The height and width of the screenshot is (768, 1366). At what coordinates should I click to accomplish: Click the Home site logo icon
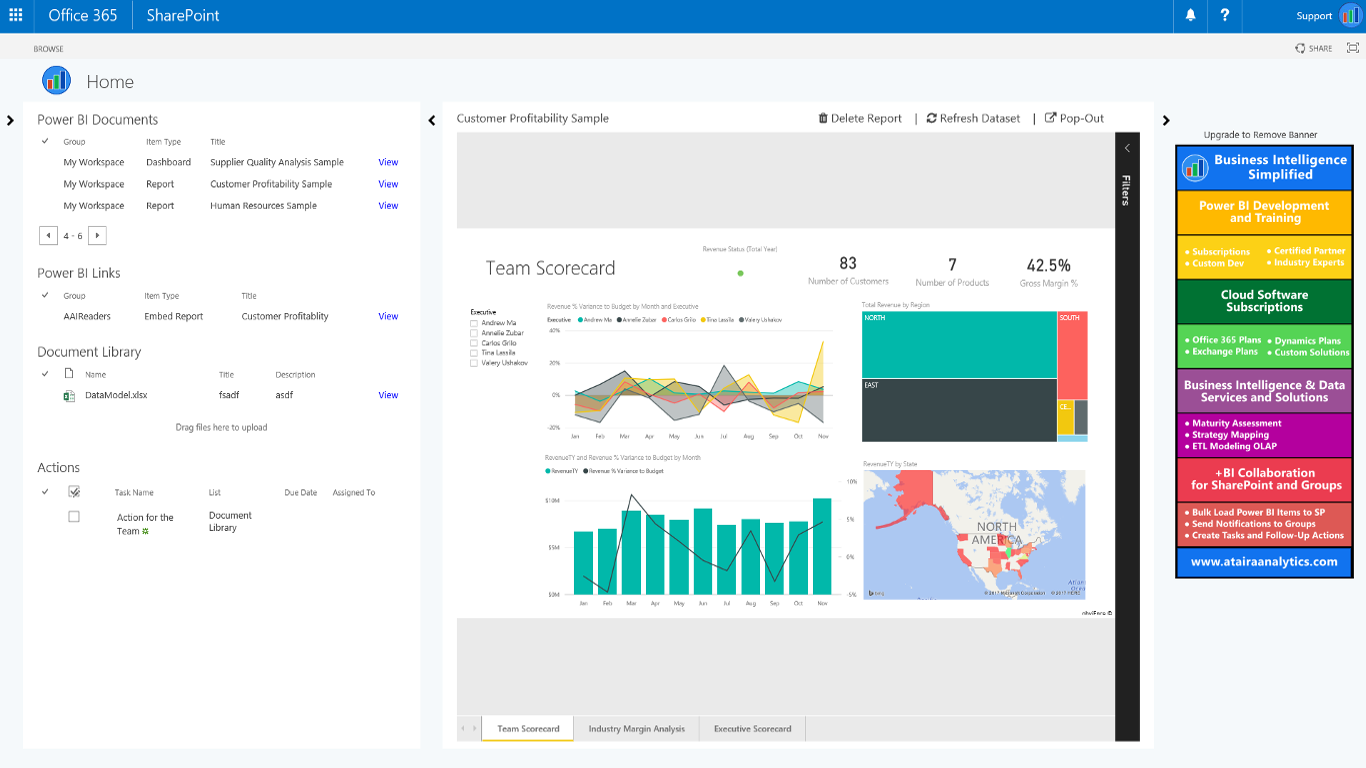[56, 81]
